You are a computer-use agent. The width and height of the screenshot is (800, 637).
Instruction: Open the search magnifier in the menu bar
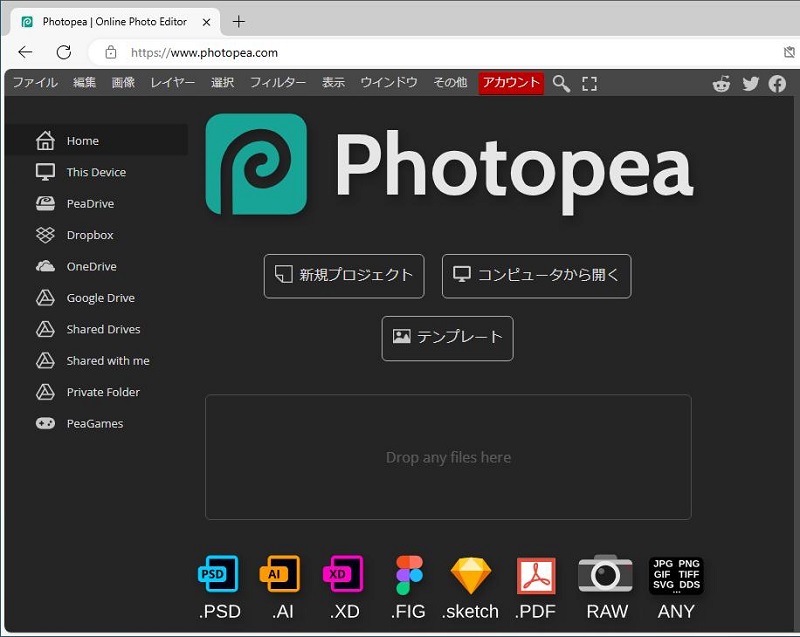coord(561,83)
